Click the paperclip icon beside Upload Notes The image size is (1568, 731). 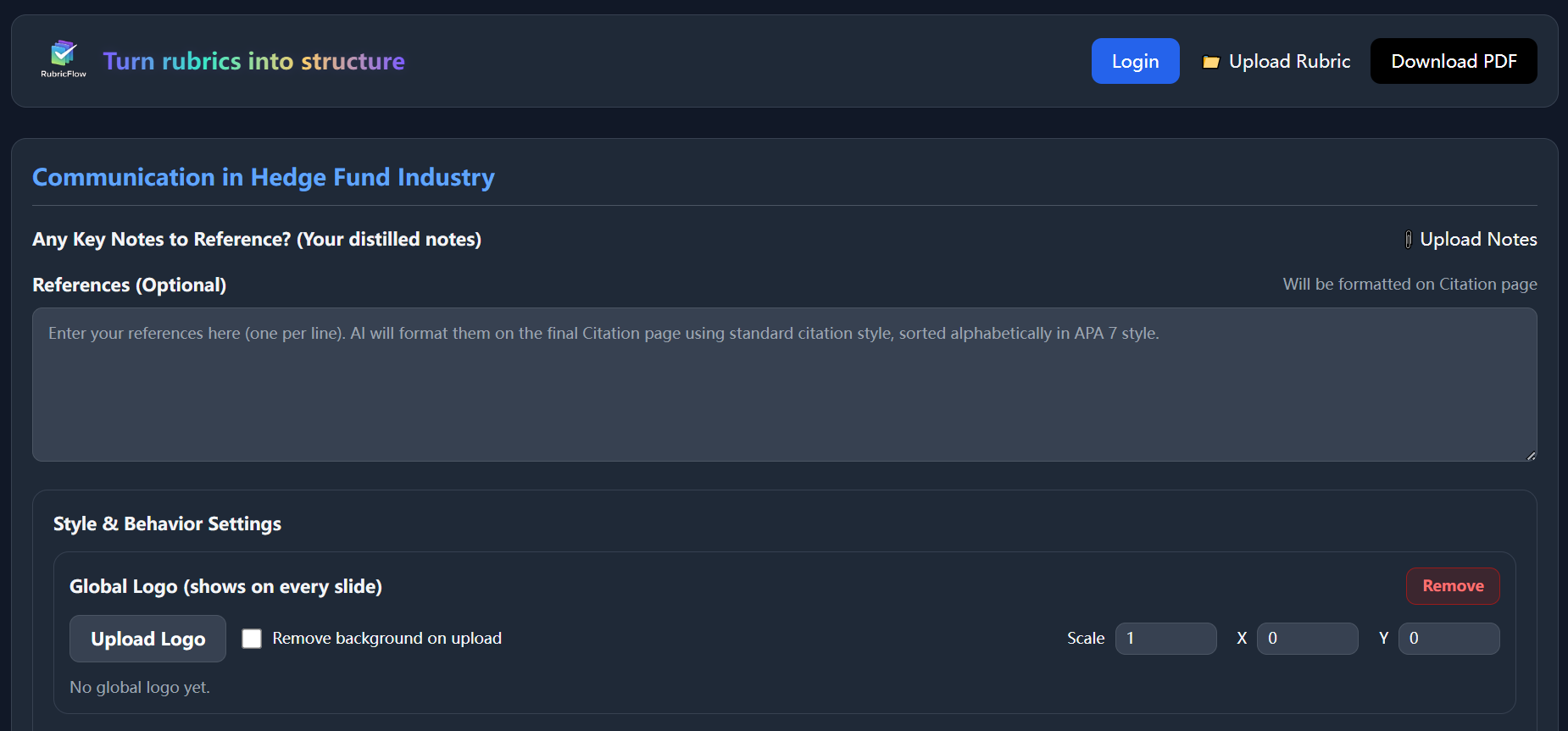pos(1408,240)
